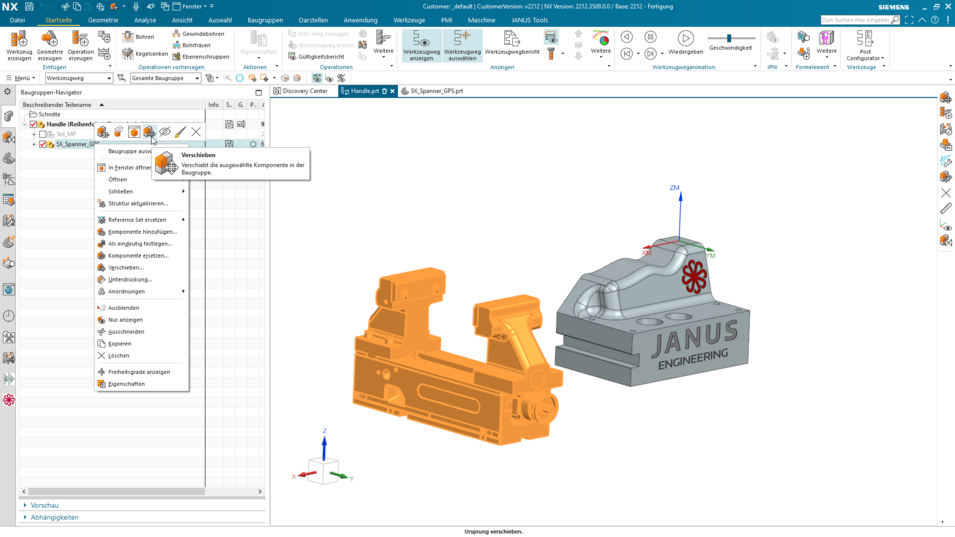This screenshot has width=955, height=537.
Task: Uncheck the SX_Spanner_GPS component checkbox
Action: 43,144
